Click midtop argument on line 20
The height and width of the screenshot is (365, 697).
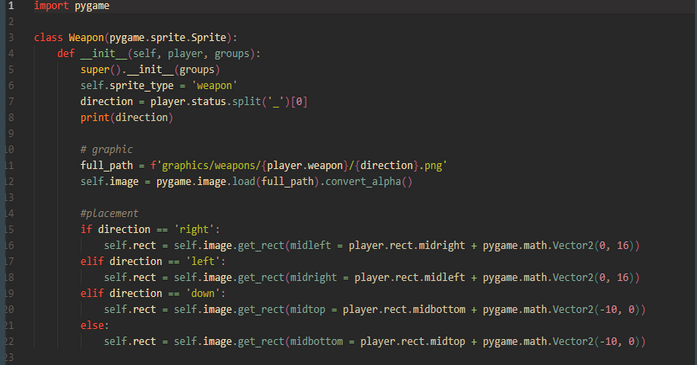(x=308, y=309)
